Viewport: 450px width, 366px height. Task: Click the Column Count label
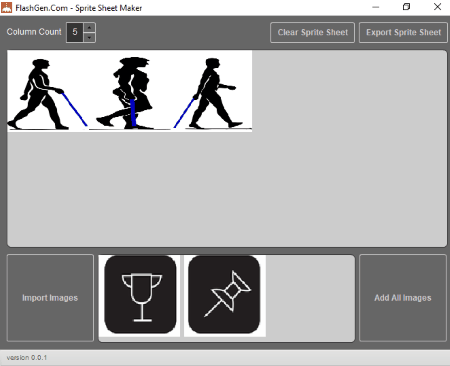34,32
